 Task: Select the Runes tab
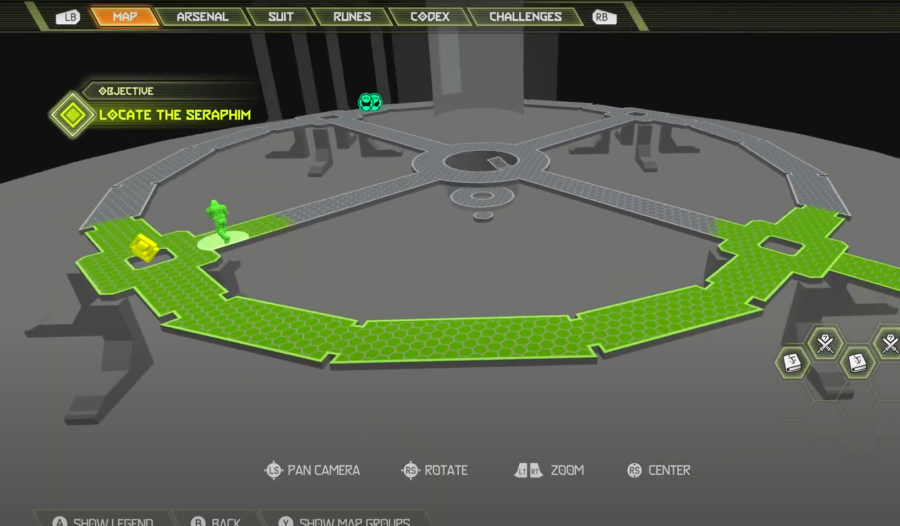tap(350, 17)
